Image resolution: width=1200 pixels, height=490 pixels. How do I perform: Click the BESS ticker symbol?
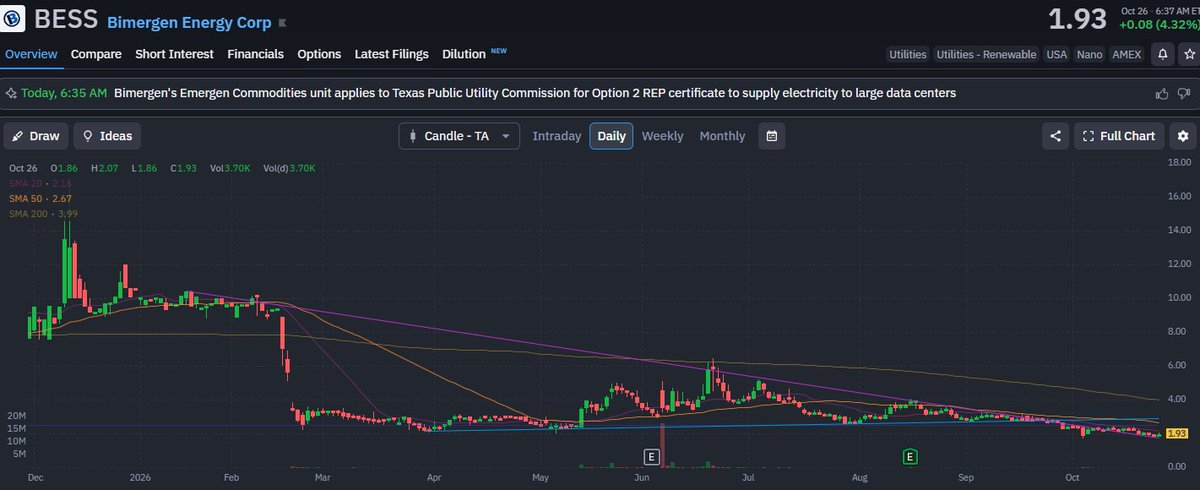tap(65, 20)
